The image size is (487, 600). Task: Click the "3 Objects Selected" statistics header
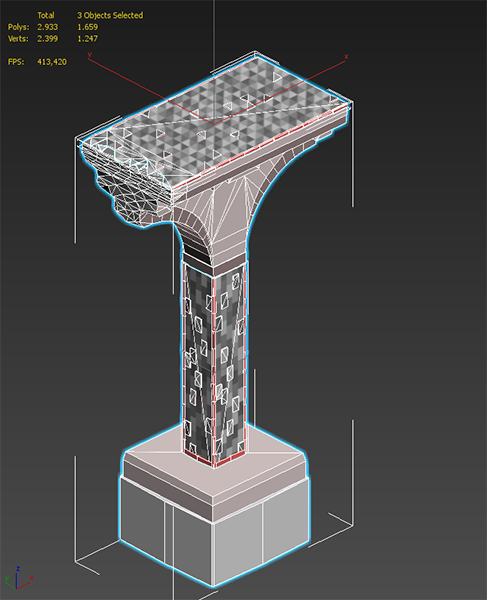pos(110,15)
